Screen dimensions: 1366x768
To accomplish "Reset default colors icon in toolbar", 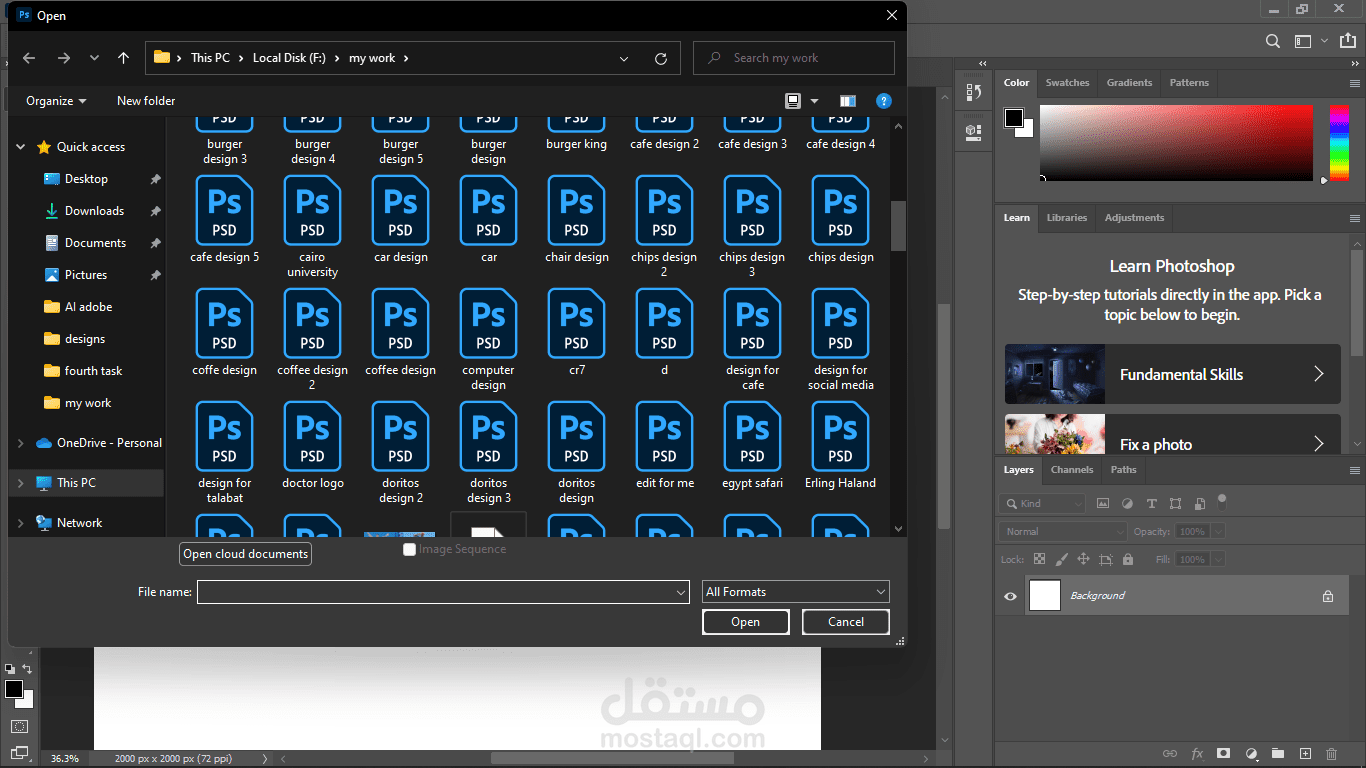I will click(x=10, y=669).
